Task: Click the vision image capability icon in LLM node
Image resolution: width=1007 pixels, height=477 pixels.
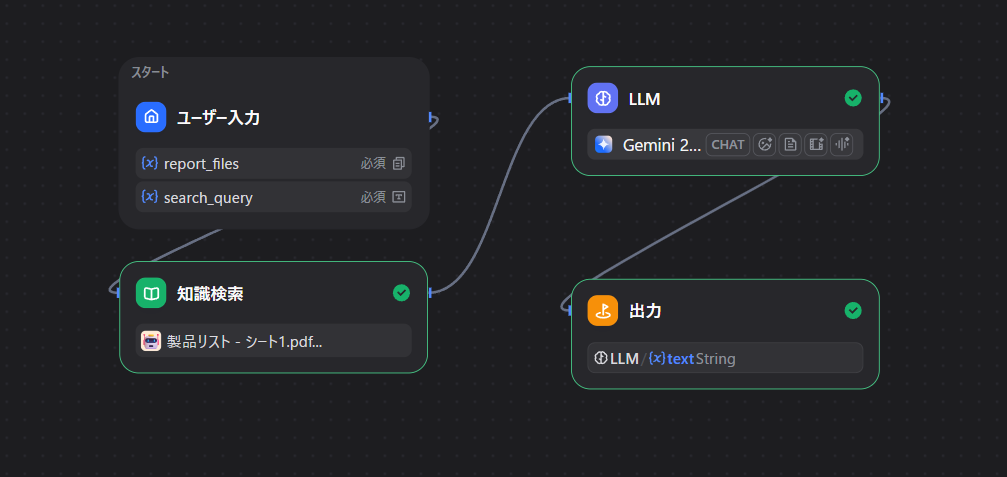Action: (765, 145)
